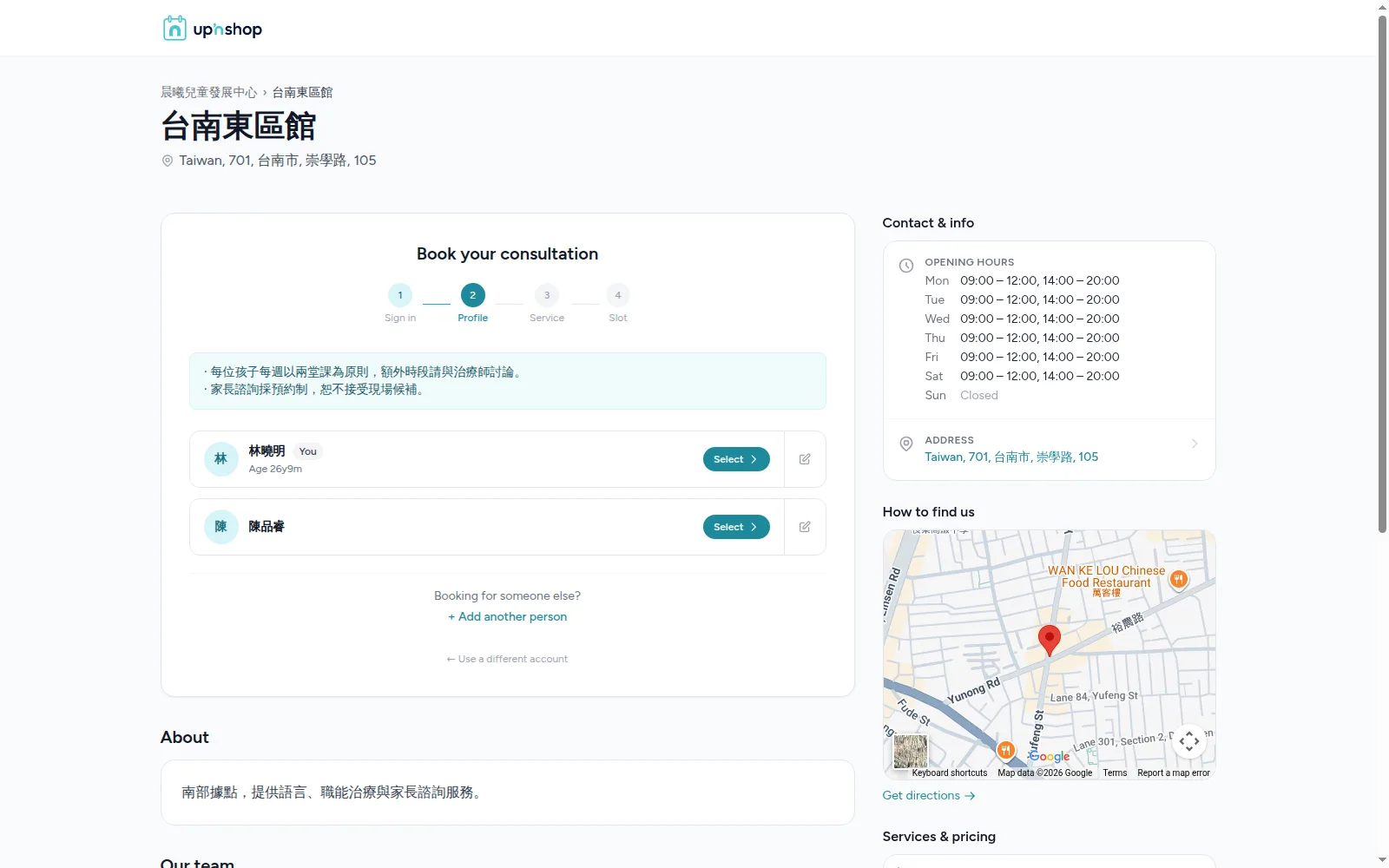The width and height of the screenshot is (1389, 868).
Task: Use a different account link
Action: coord(508,659)
